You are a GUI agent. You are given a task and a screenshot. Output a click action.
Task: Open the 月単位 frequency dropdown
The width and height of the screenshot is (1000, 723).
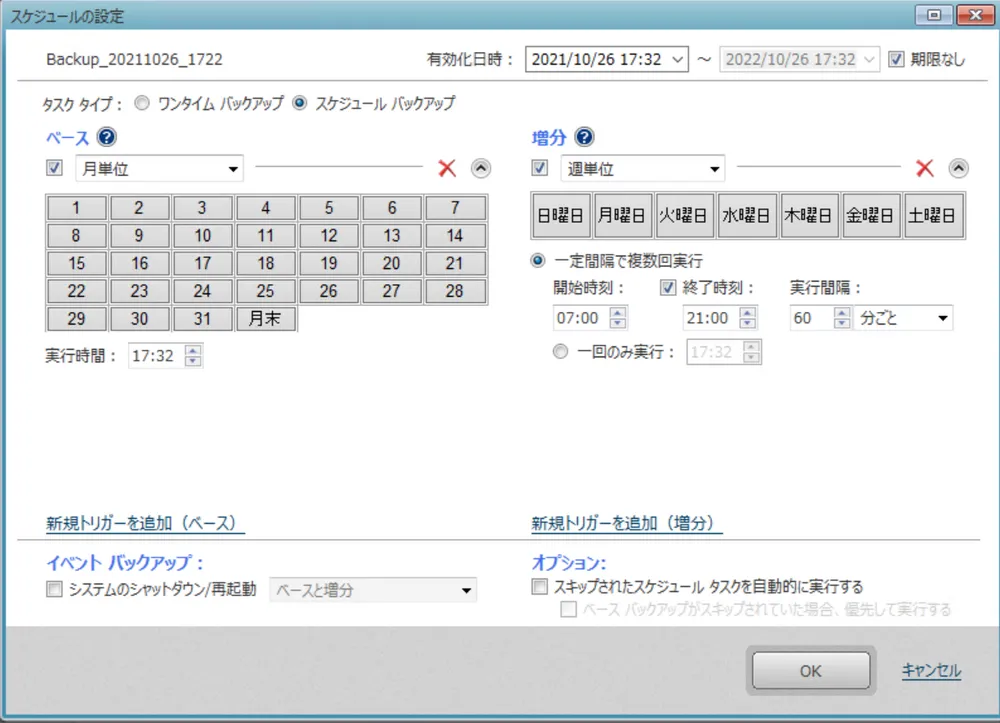click(x=233, y=168)
